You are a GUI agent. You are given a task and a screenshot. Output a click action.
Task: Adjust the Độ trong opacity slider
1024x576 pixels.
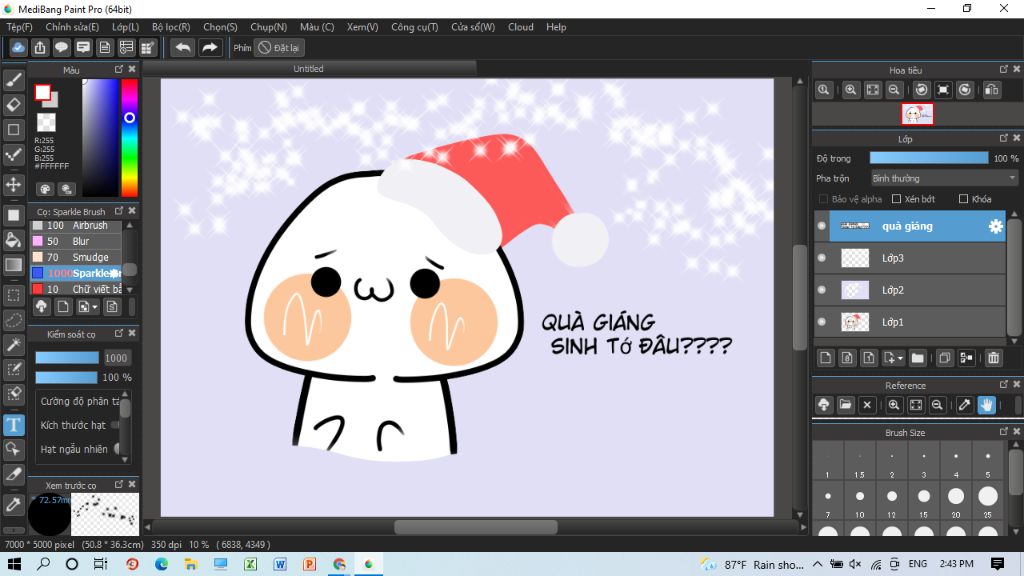point(929,158)
